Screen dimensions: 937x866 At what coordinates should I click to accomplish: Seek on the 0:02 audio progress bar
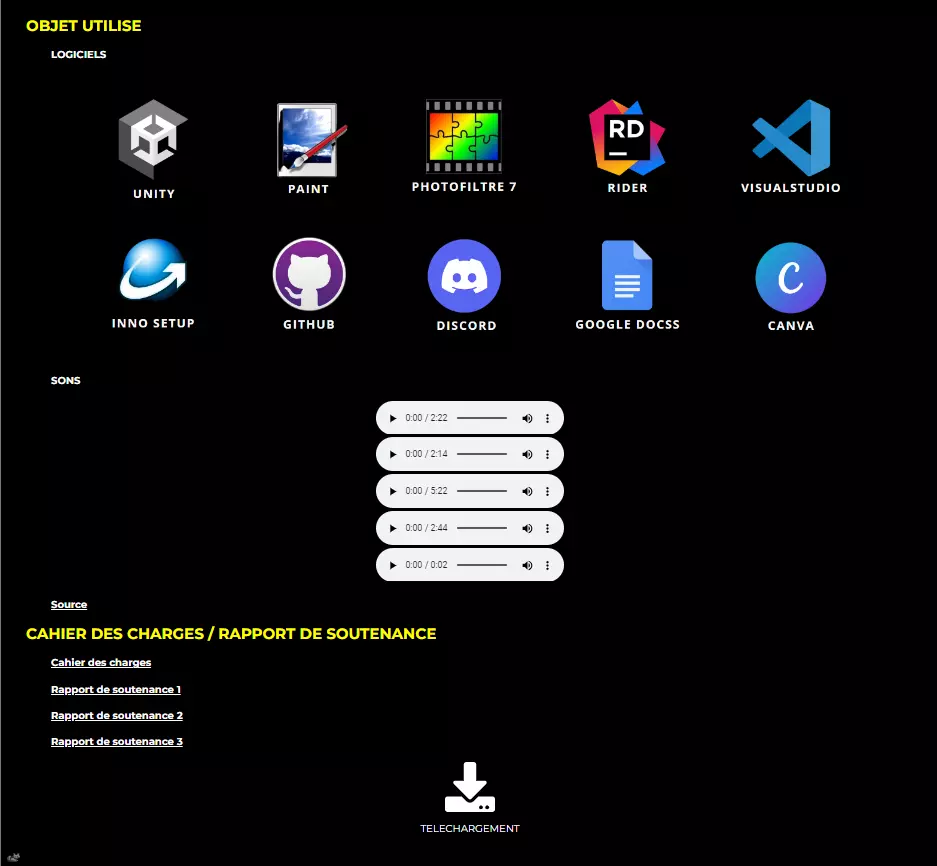coord(482,565)
